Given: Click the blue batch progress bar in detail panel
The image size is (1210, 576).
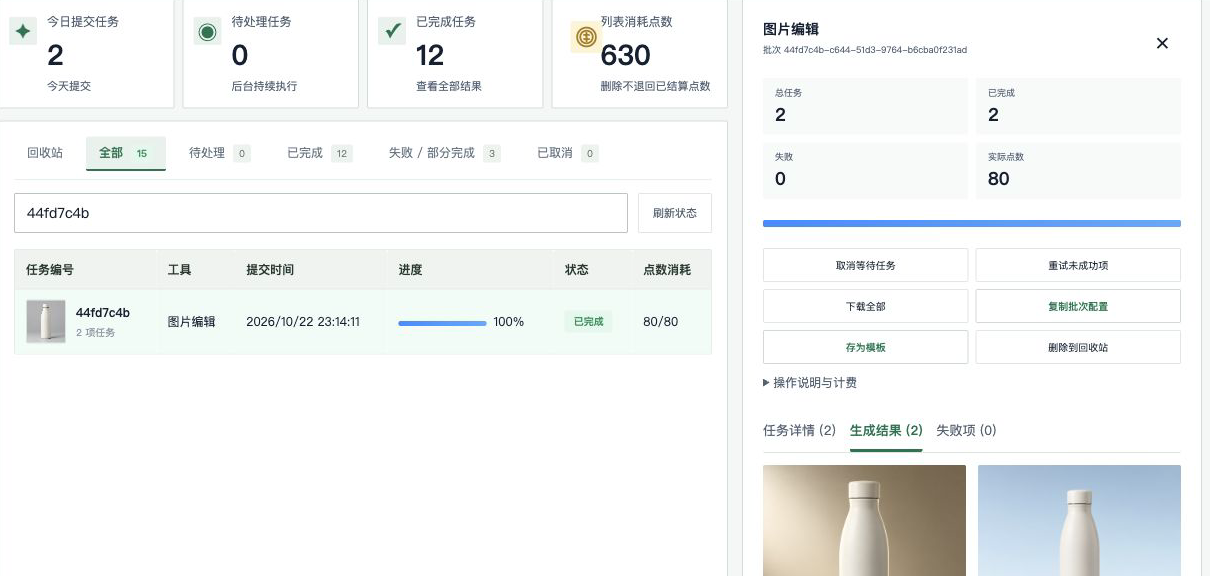Looking at the screenshot, I should pyautogui.click(x=972, y=224).
